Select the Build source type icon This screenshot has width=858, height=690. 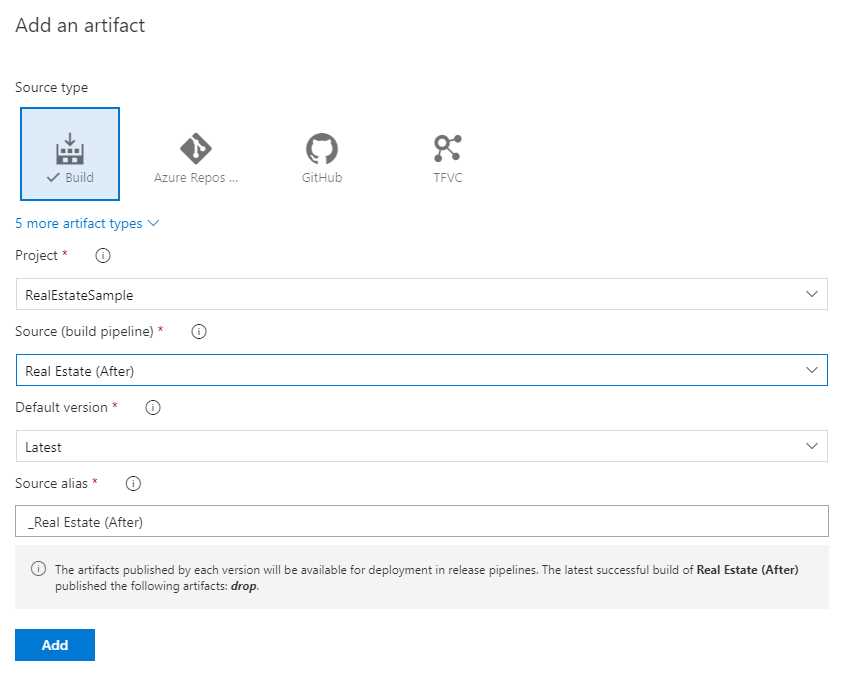tap(69, 152)
